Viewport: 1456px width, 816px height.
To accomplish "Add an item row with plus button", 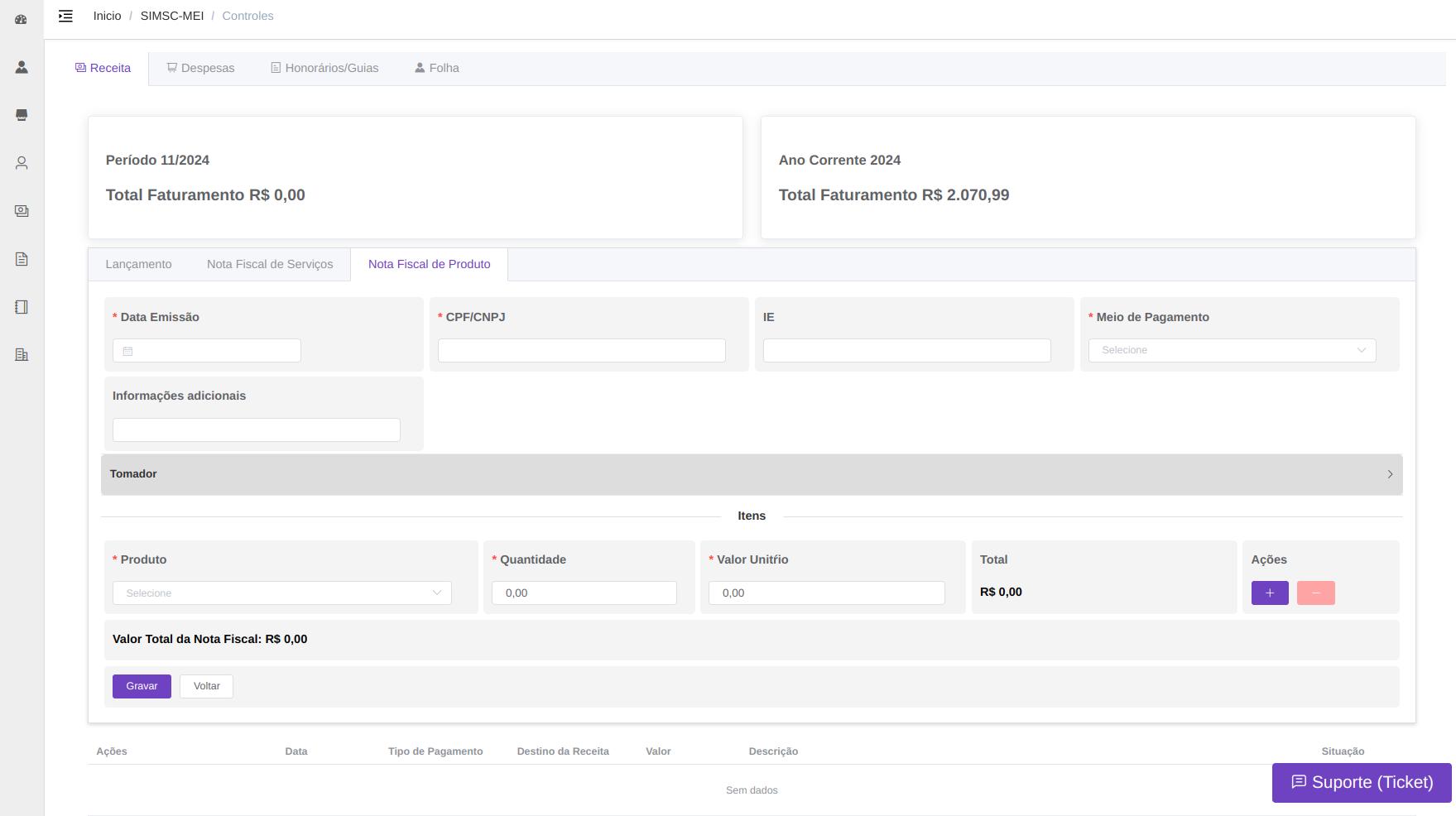I will 1269,593.
